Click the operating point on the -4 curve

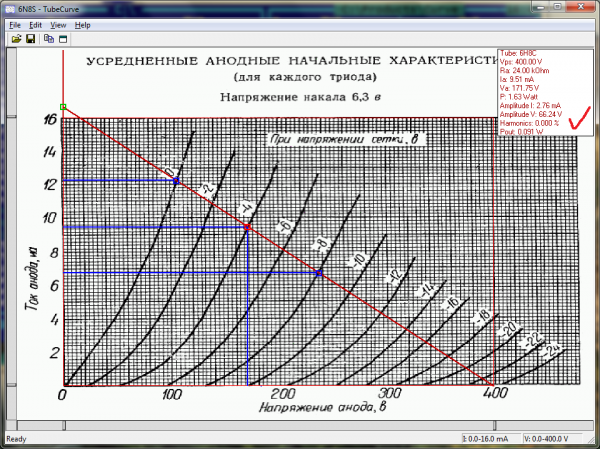[x=247, y=226]
